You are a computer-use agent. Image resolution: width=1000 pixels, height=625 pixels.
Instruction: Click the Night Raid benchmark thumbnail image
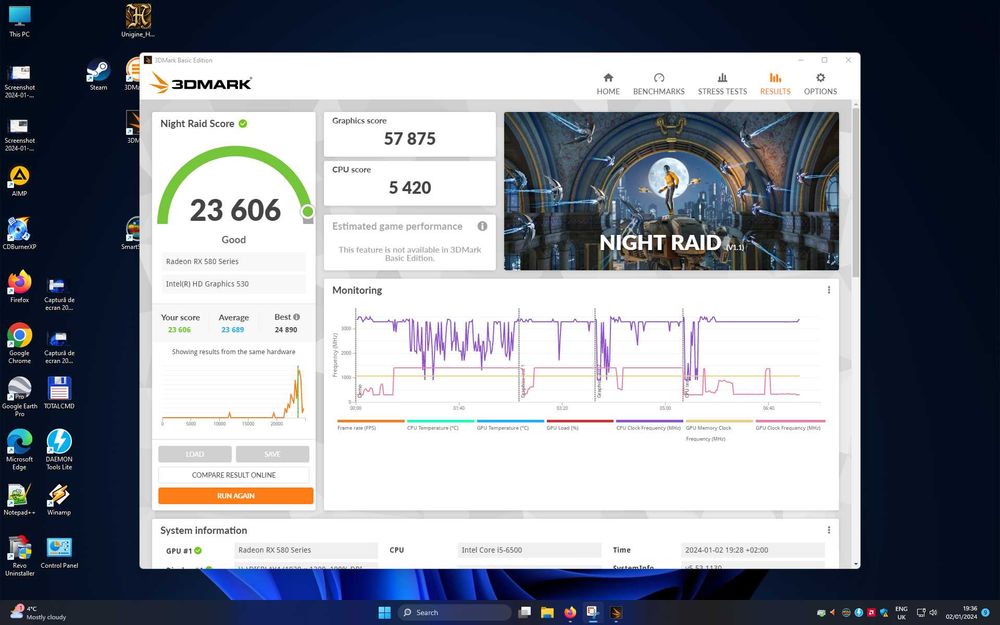[671, 191]
